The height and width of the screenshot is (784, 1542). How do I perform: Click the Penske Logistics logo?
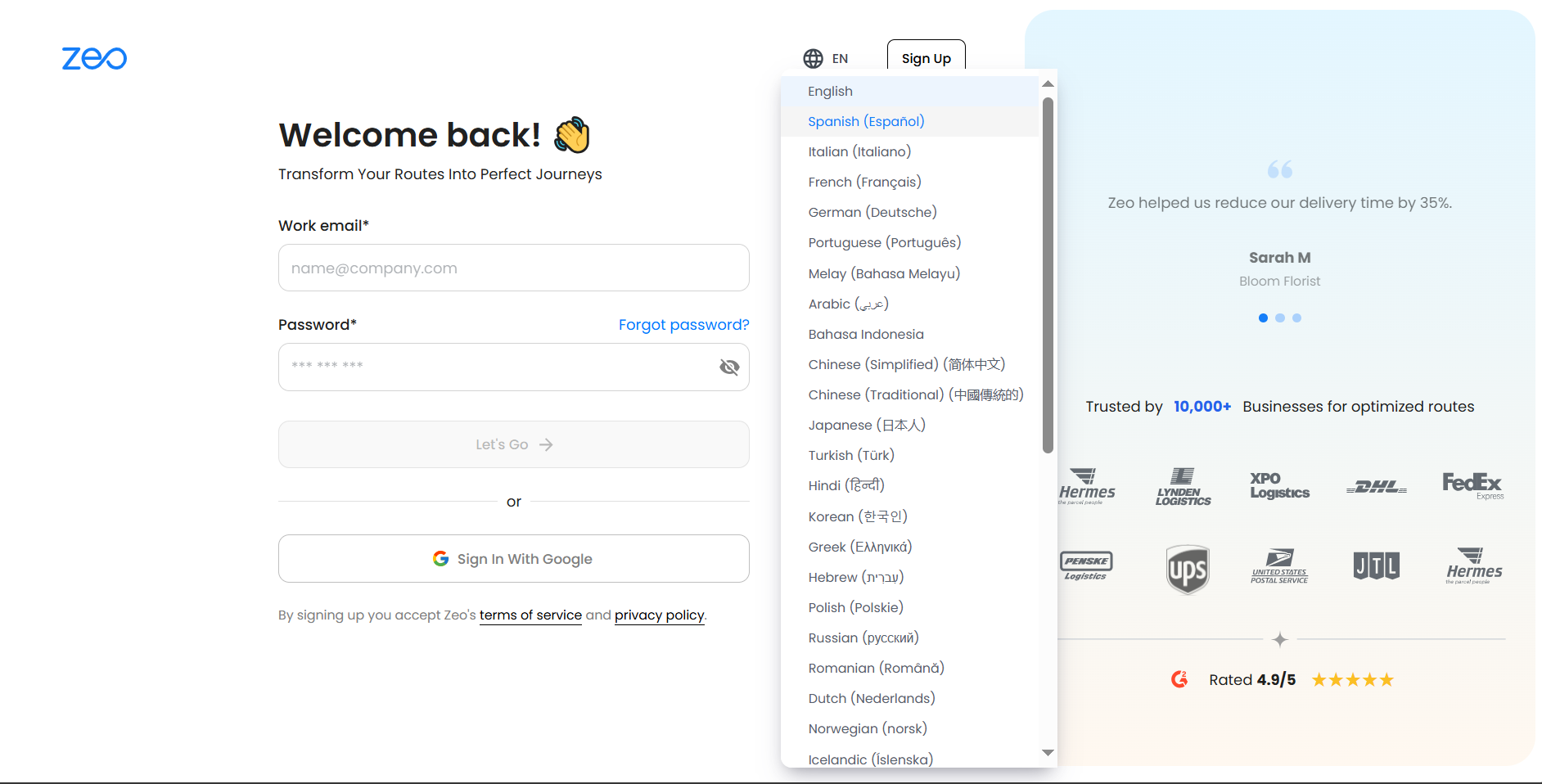(x=1086, y=565)
